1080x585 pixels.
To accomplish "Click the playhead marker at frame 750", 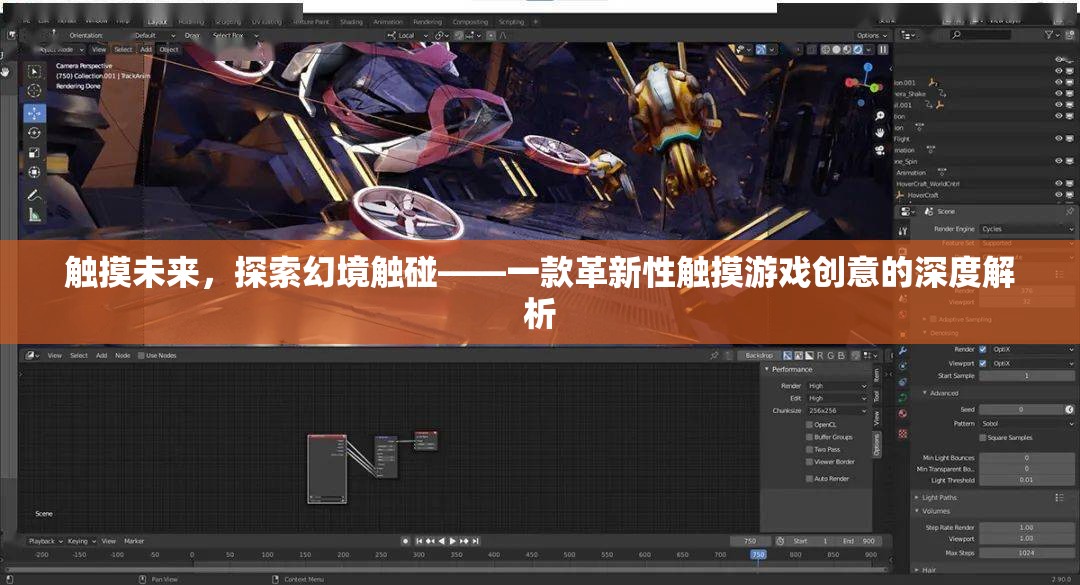I will pos(758,554).
